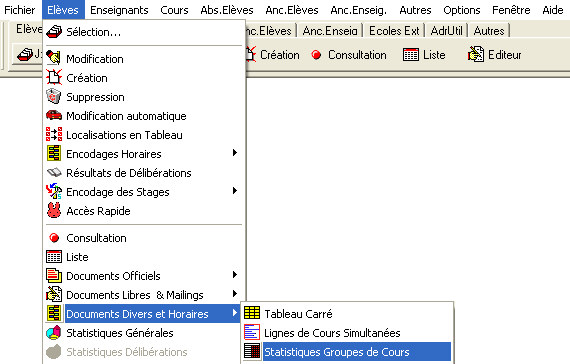
Task: Click the partly hidden toolbar button at left
Action: (x=28, y=55)
